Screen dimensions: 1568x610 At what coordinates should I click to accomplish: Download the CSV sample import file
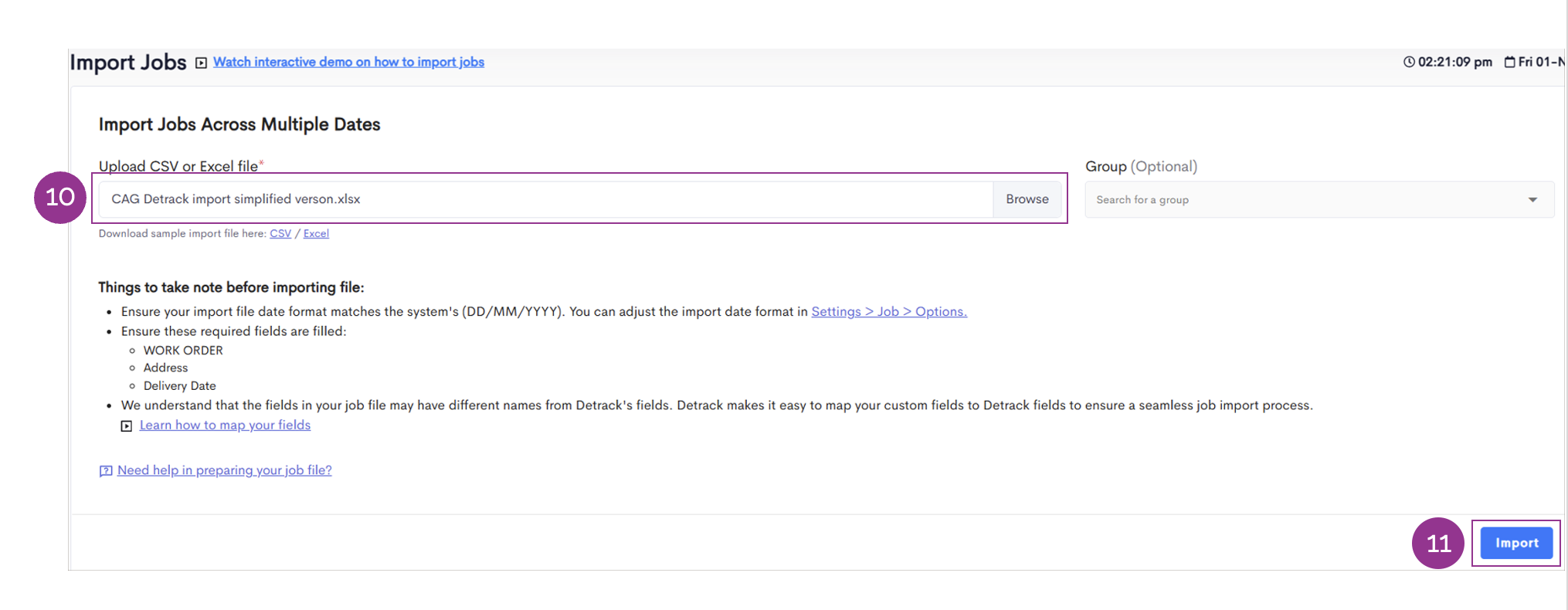click(280, 233)
